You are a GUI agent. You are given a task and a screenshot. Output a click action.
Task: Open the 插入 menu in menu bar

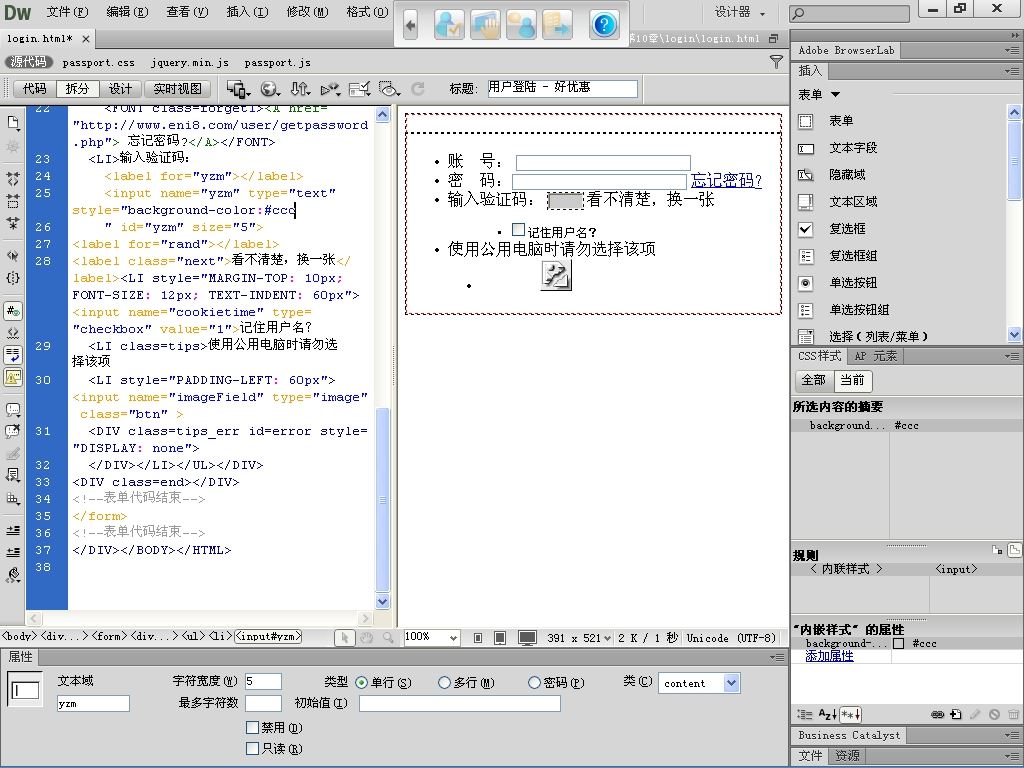[x=248, y=12]
